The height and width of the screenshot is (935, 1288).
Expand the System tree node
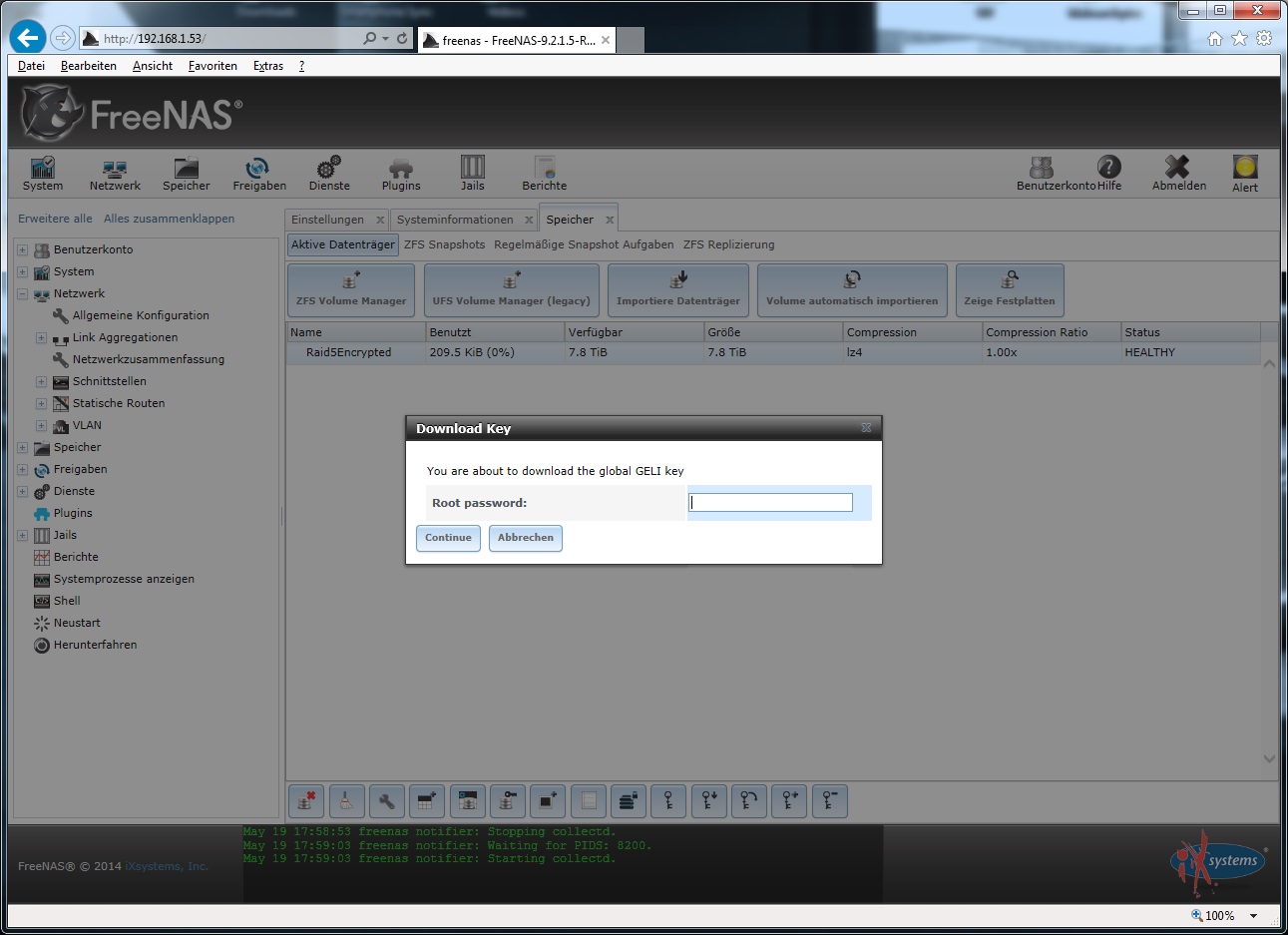tap(22, 271)
